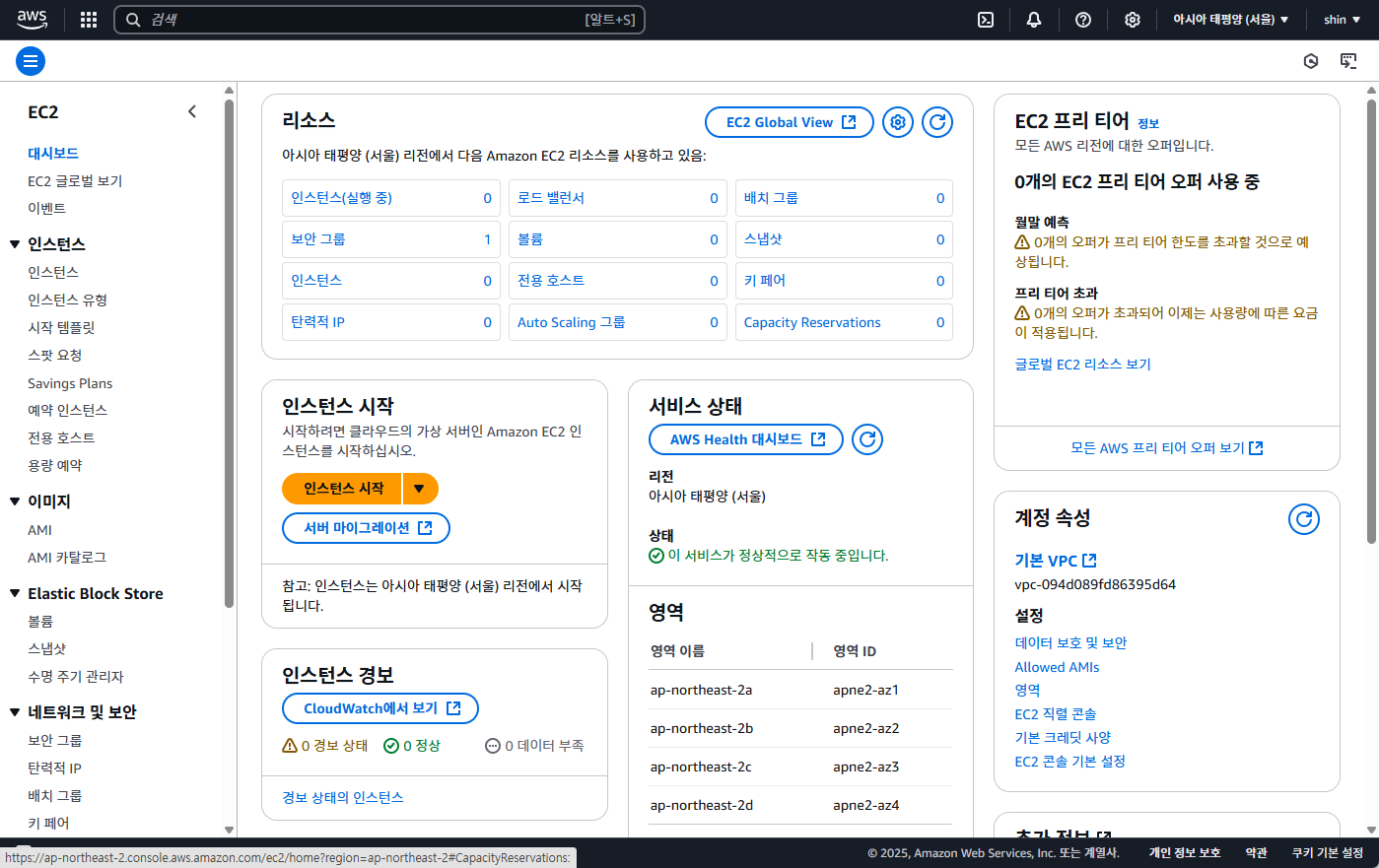
Task: Click into the 검색 search field
Action: 379,20
